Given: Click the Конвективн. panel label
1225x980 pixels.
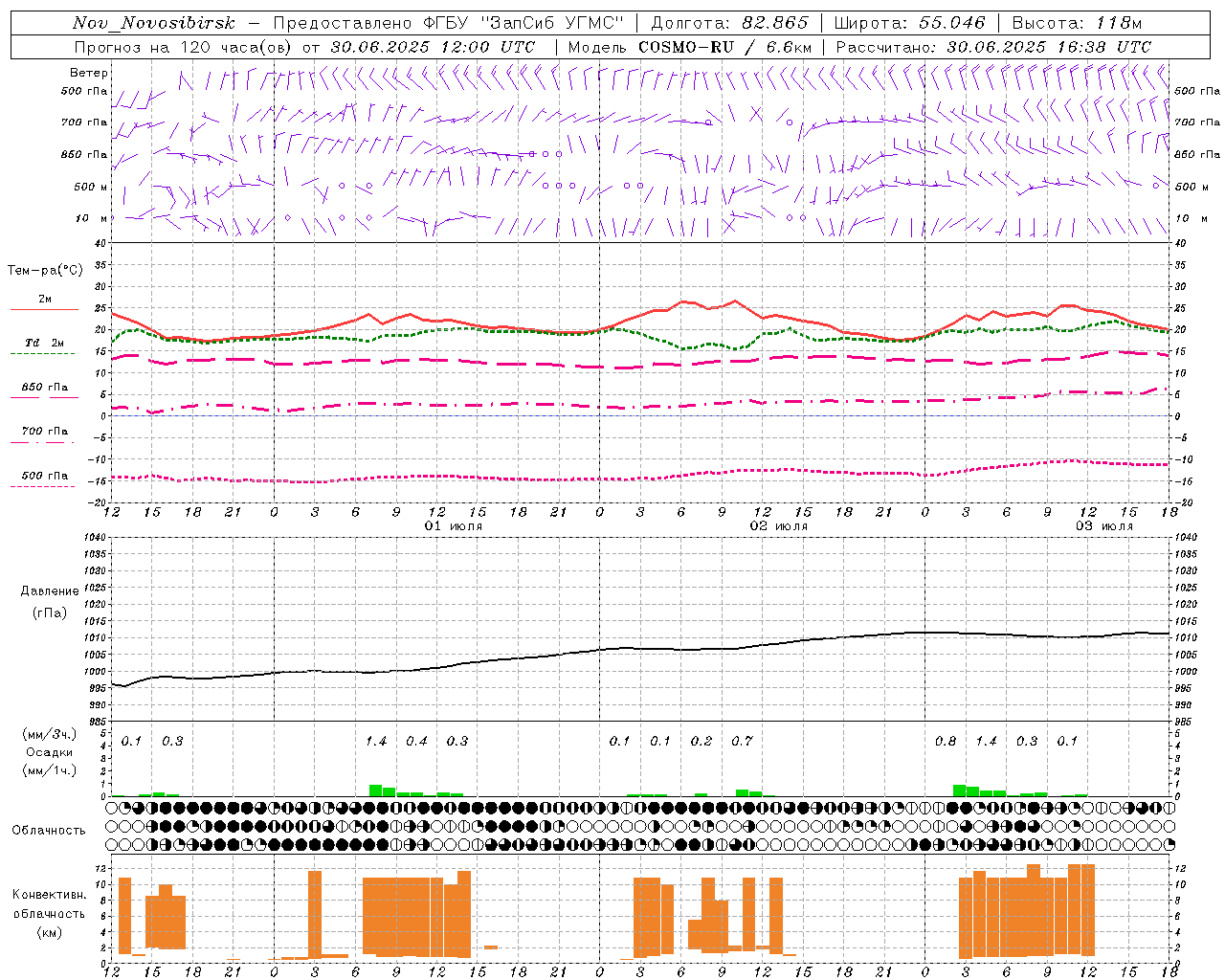Looking at the screenshot, I should click(x=50, y=895).
